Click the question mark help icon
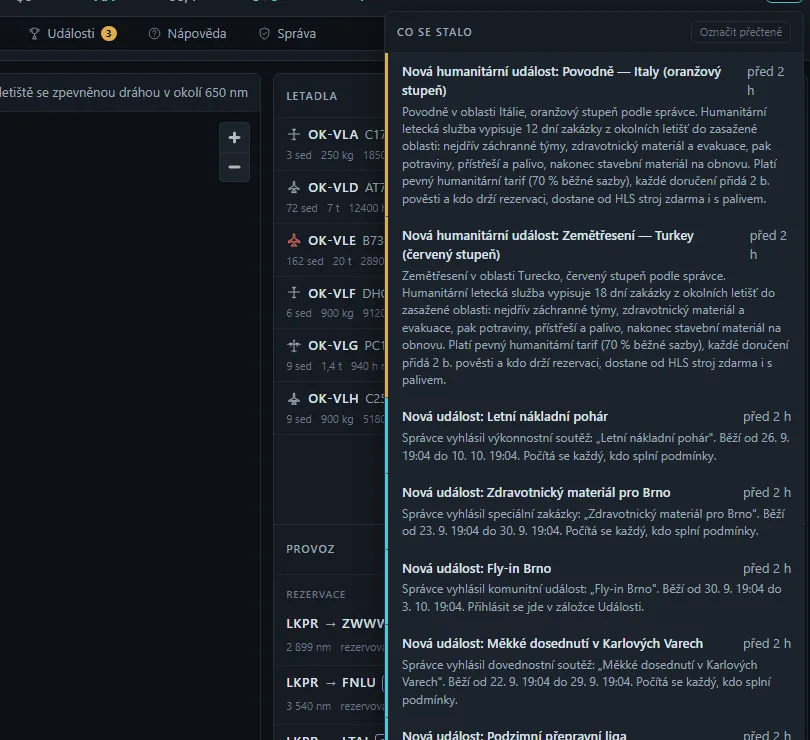 click(154, 34)
